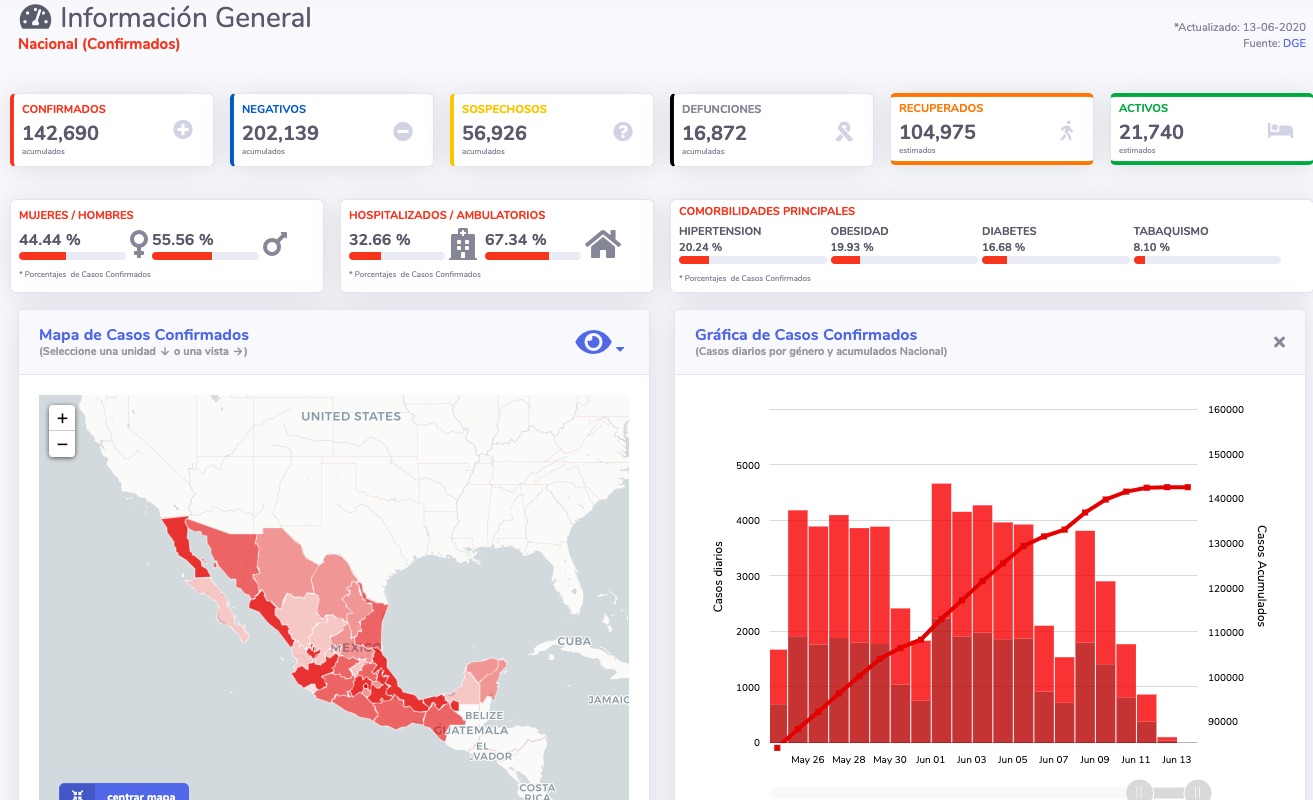This screenshot has width=1313, height=800.
Task: Expand the dropdown arrow next to the eye icon
Action: point(620,349)
